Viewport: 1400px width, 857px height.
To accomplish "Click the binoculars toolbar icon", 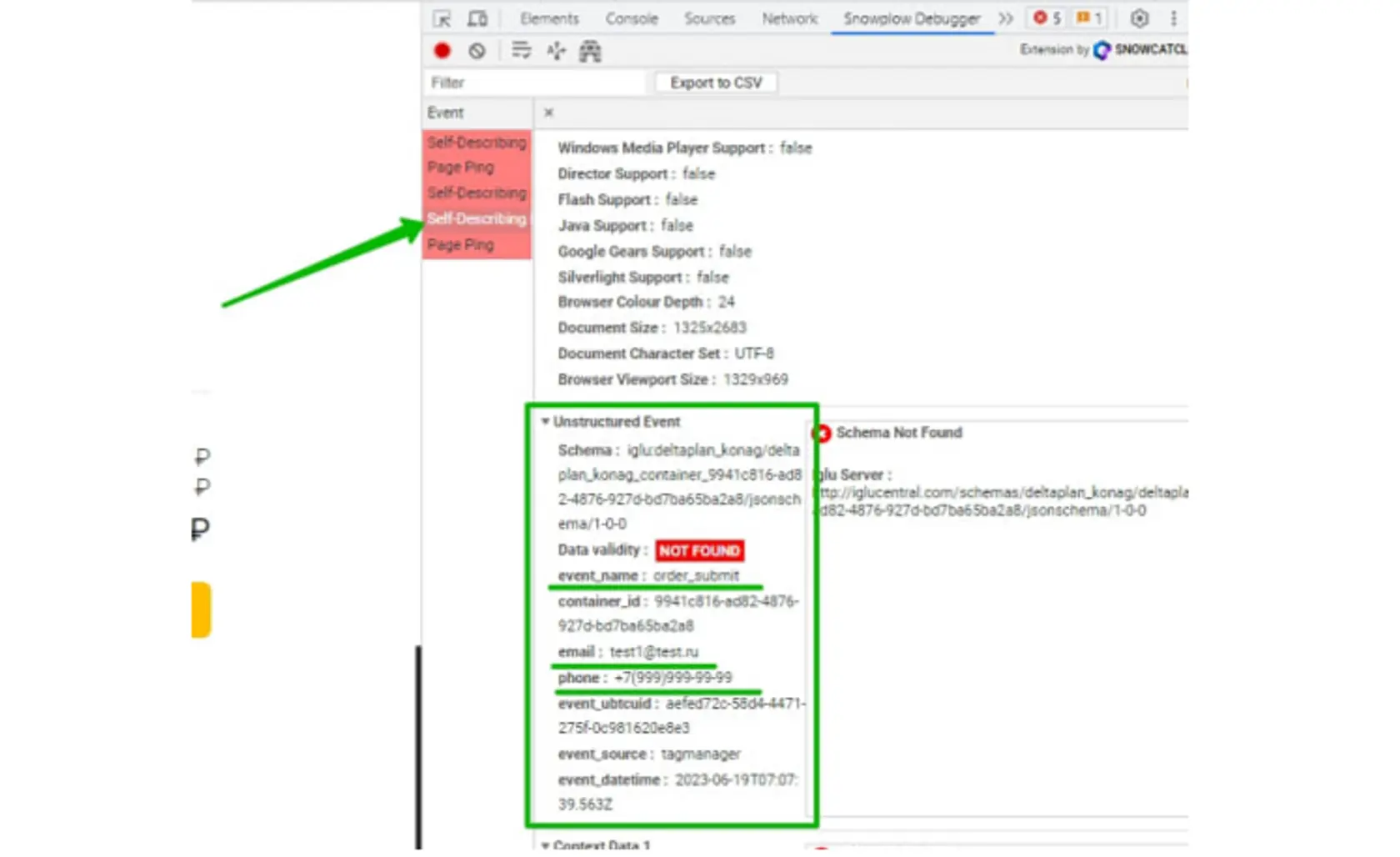I will click(590, 51).
